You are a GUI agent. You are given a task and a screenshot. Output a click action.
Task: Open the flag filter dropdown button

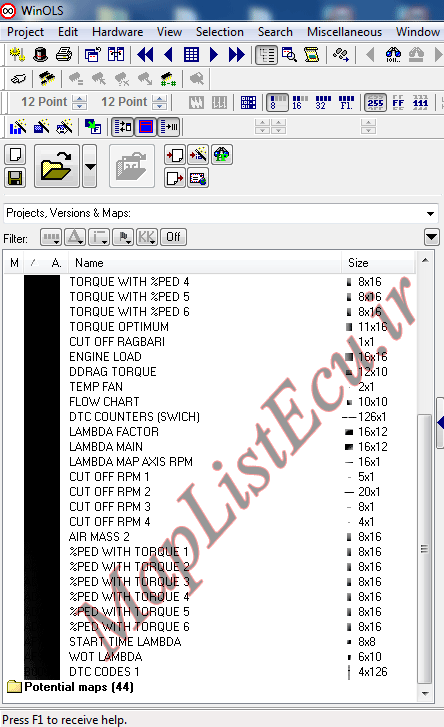(123, 237)
